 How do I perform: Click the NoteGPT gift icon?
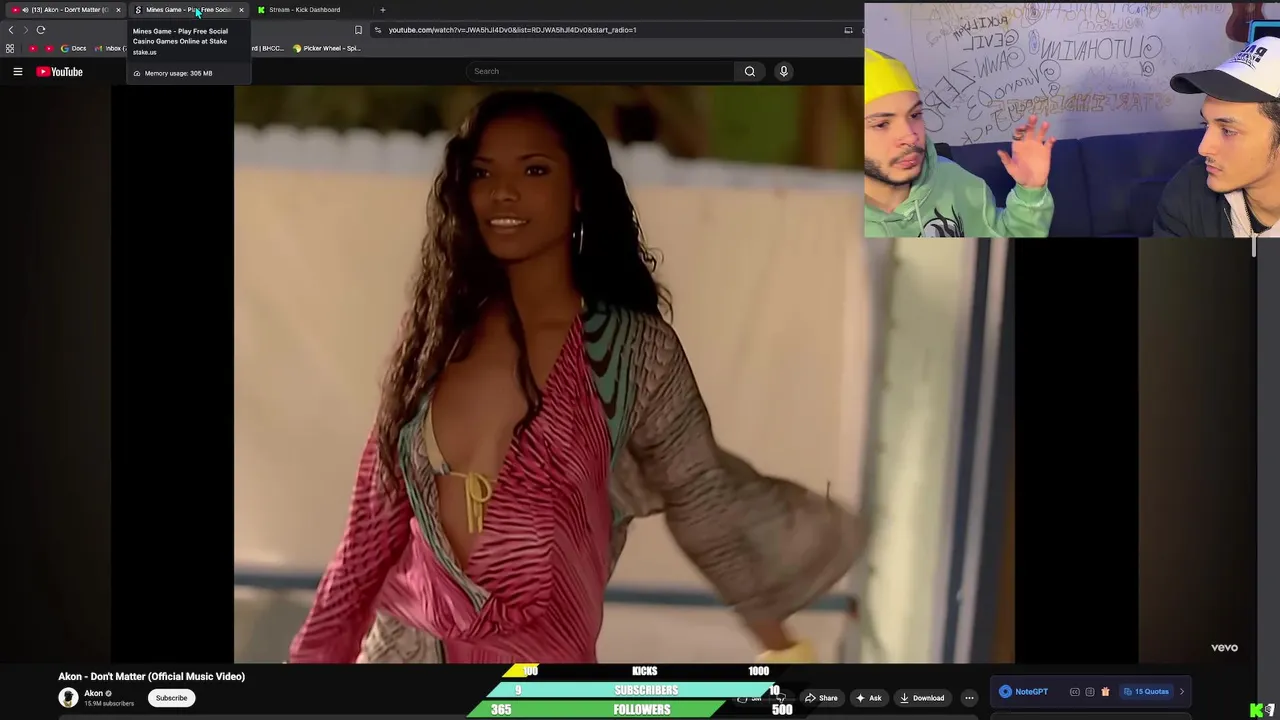point(1105,692)
